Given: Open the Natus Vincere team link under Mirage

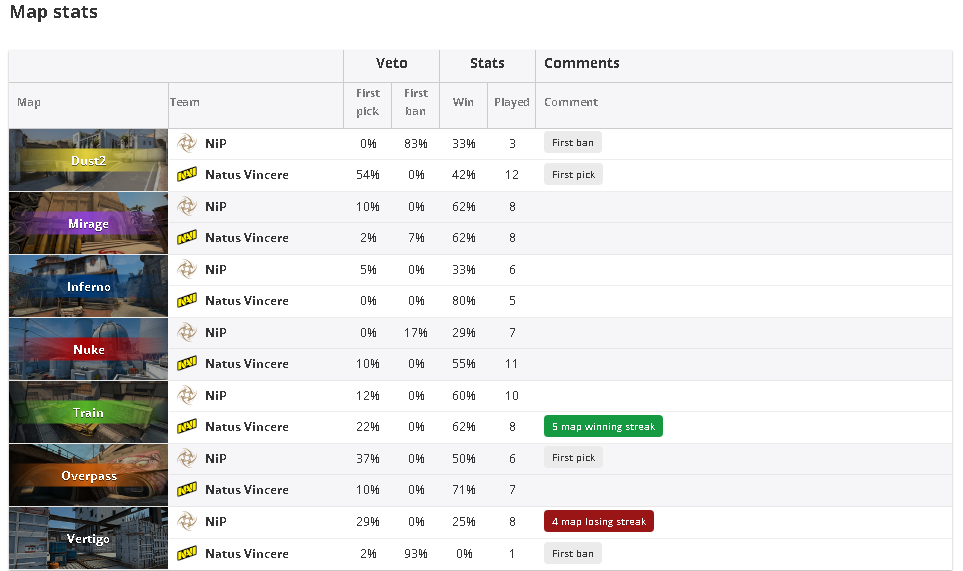Looking at the screenshot, I should click(x=246, y=238).
